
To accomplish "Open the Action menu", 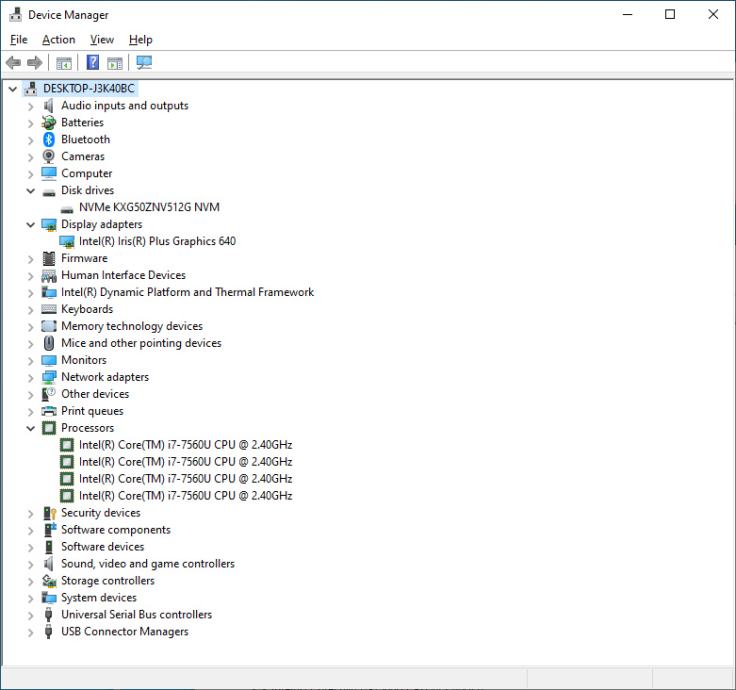I will [59, 39].
